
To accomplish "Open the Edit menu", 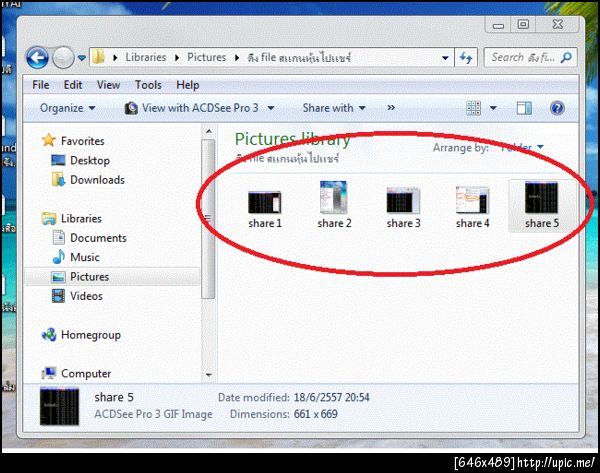I will pyautogui.click(x=73, y=85).
